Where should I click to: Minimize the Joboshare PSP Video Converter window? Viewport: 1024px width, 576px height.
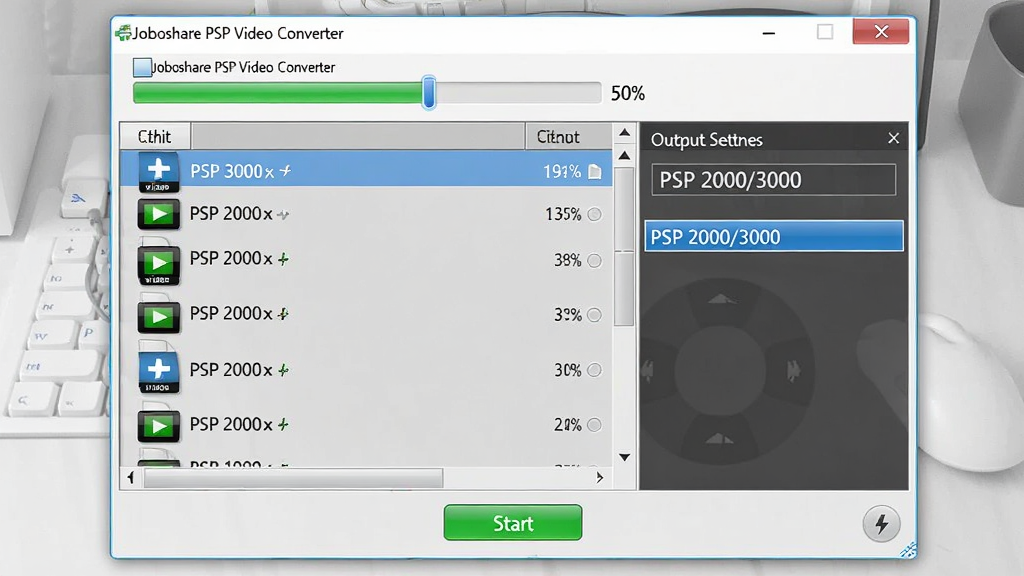click(769, 33)
